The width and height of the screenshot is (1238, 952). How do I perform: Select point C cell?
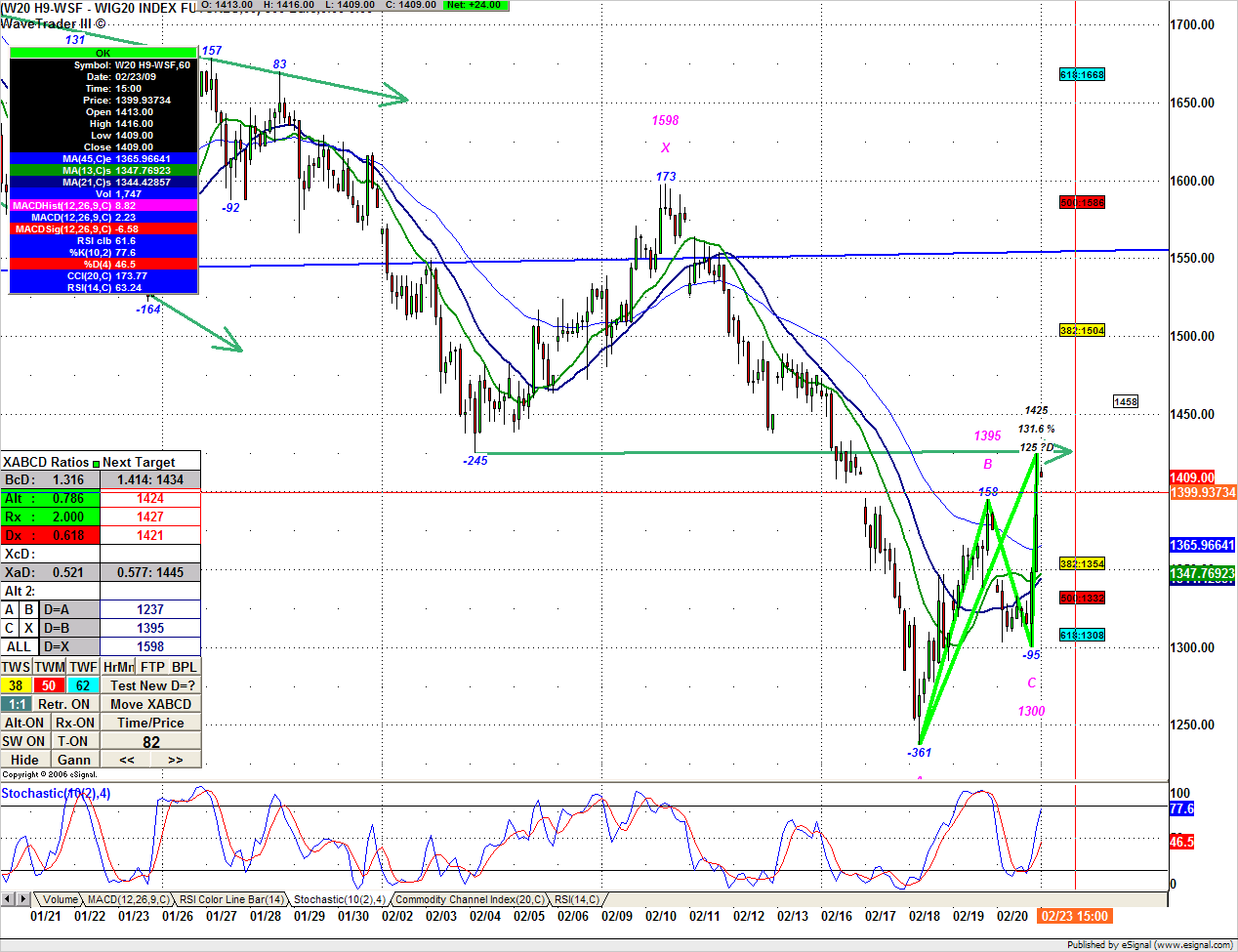click(x=10, y=628)
